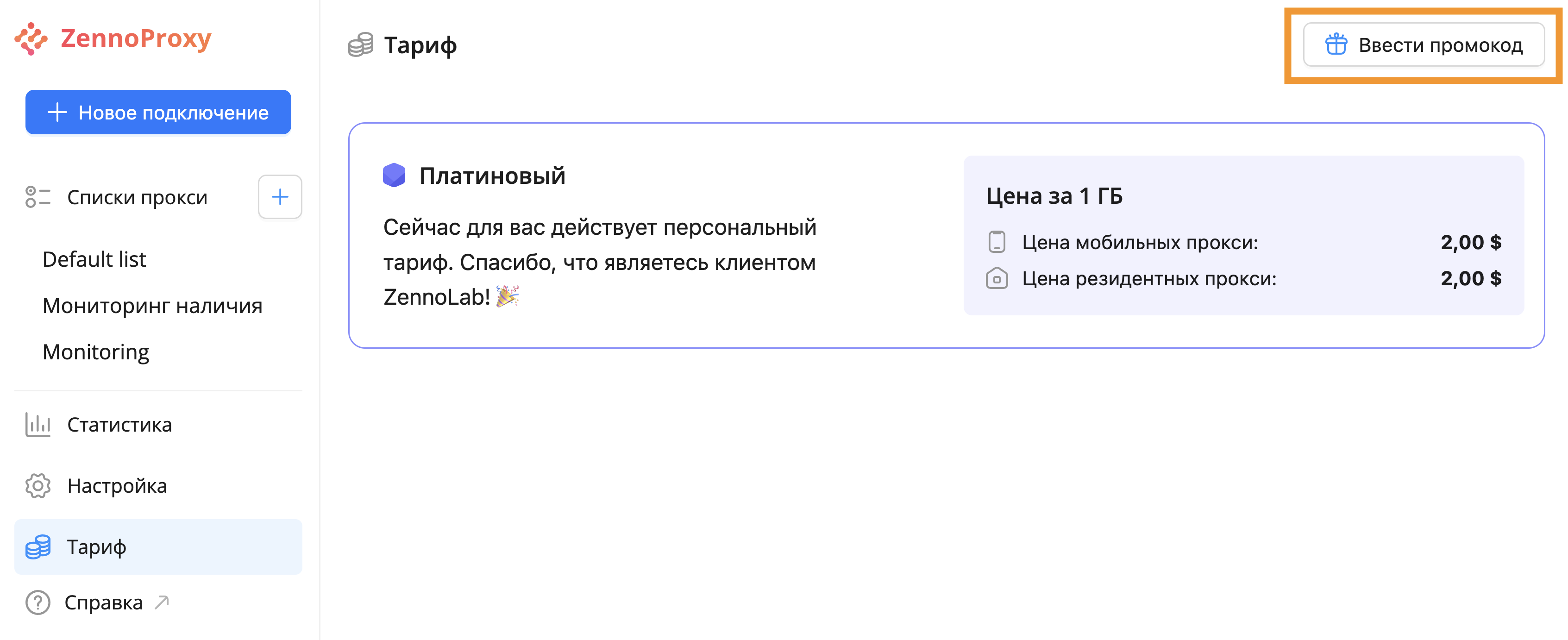The height and width of the screenshot is (640, 1568).
Task: Open the Default list proxy list
Action: (x=94, y=259)
